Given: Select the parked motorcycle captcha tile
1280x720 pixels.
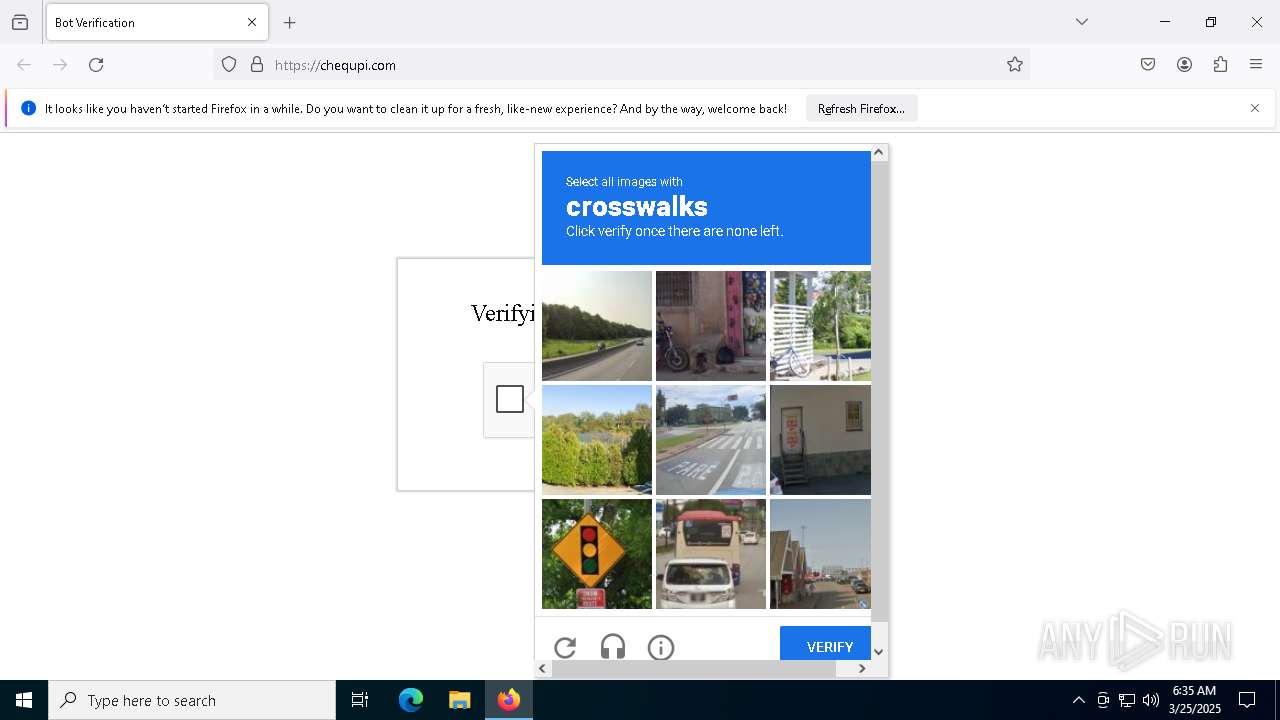Looking at the screenshot, I should pyautogui.click(x=711, y=326).
